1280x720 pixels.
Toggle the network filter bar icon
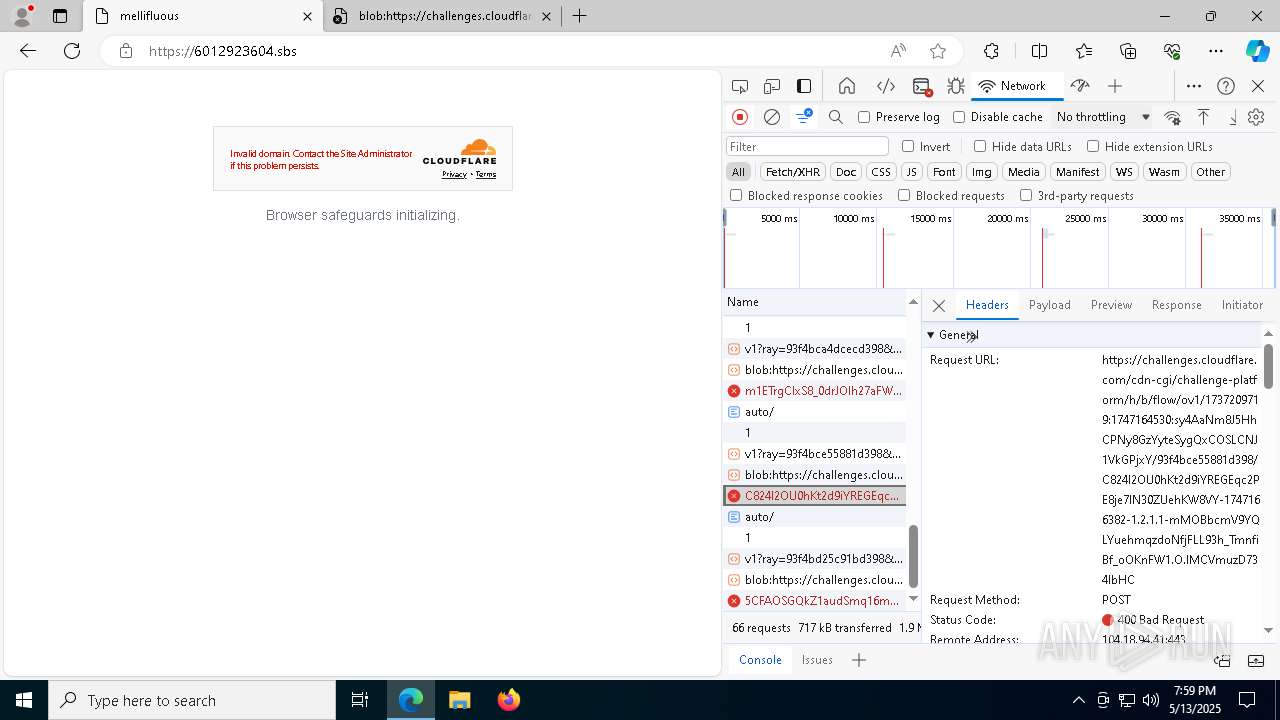804,117
